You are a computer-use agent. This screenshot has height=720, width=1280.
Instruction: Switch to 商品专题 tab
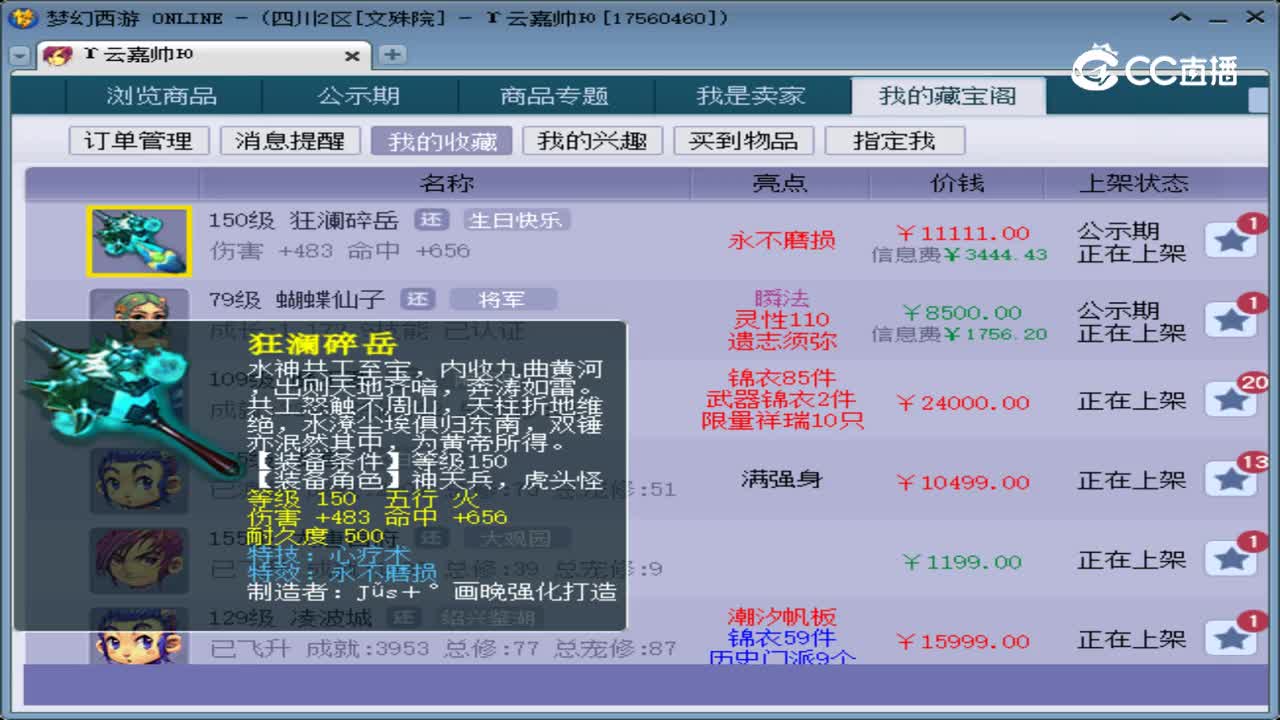point(555,96)
